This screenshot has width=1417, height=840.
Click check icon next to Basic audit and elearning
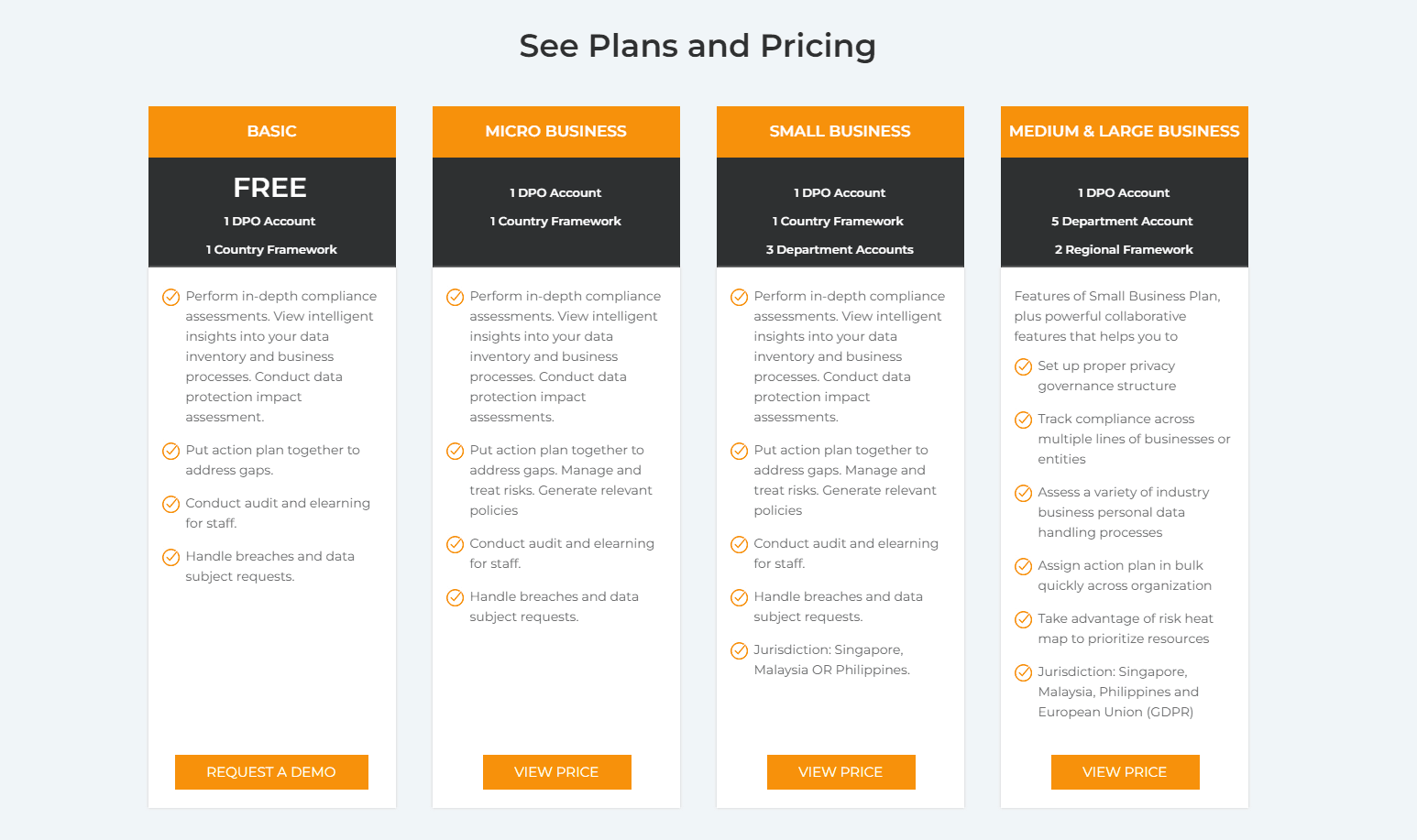pos(170,504)
